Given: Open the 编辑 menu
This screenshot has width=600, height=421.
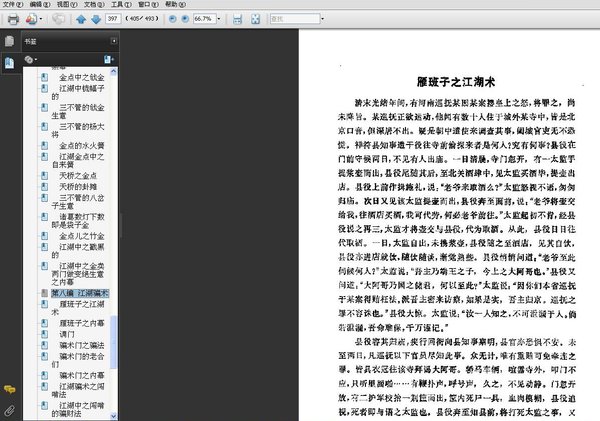Looking at the screenshot, I should (x=40, y=4).
